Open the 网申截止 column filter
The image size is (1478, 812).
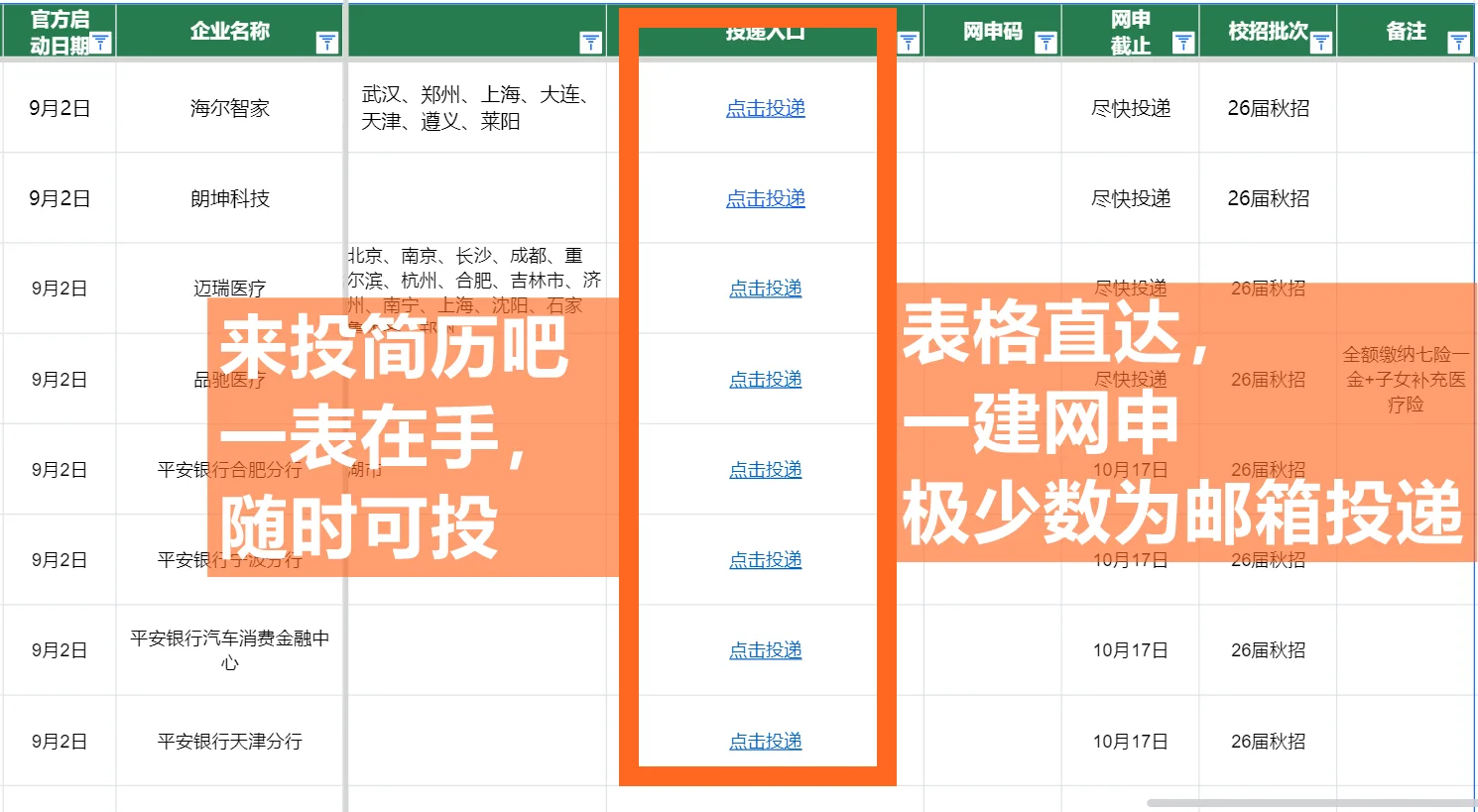(x=1183, y=43)
